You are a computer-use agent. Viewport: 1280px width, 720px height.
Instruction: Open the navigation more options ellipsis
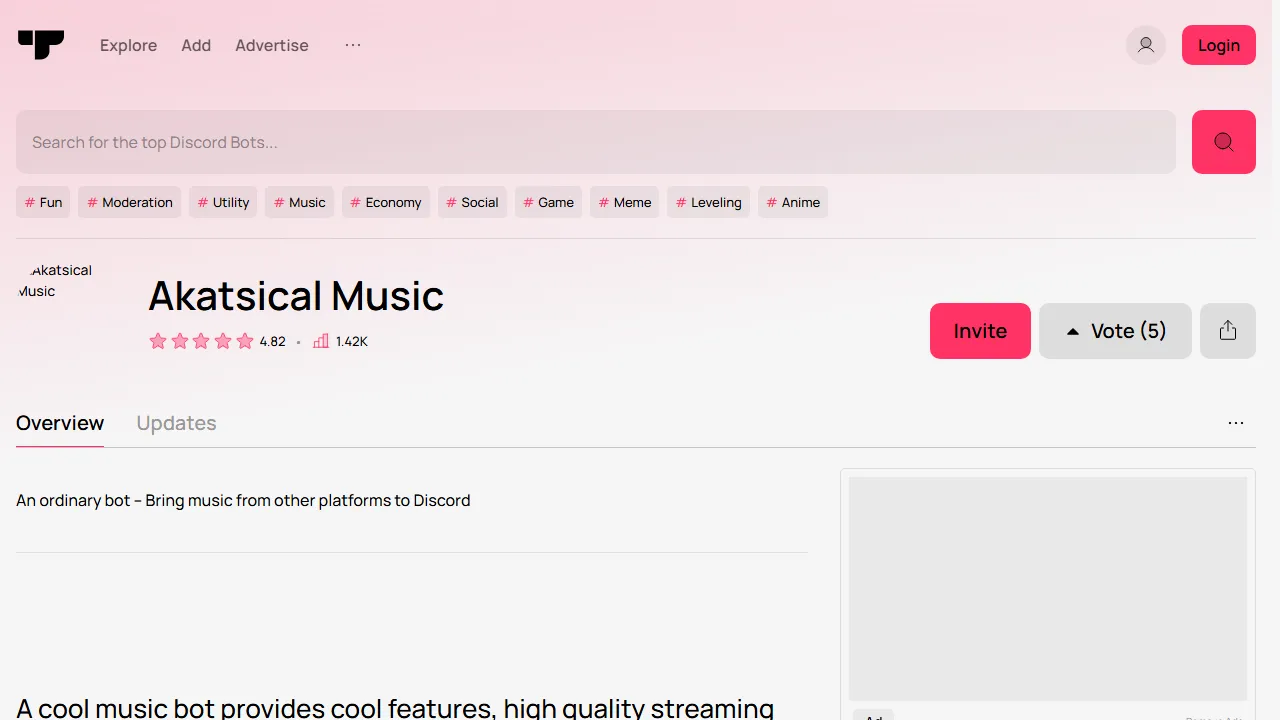pyautogui.click(x=352, y=45)
